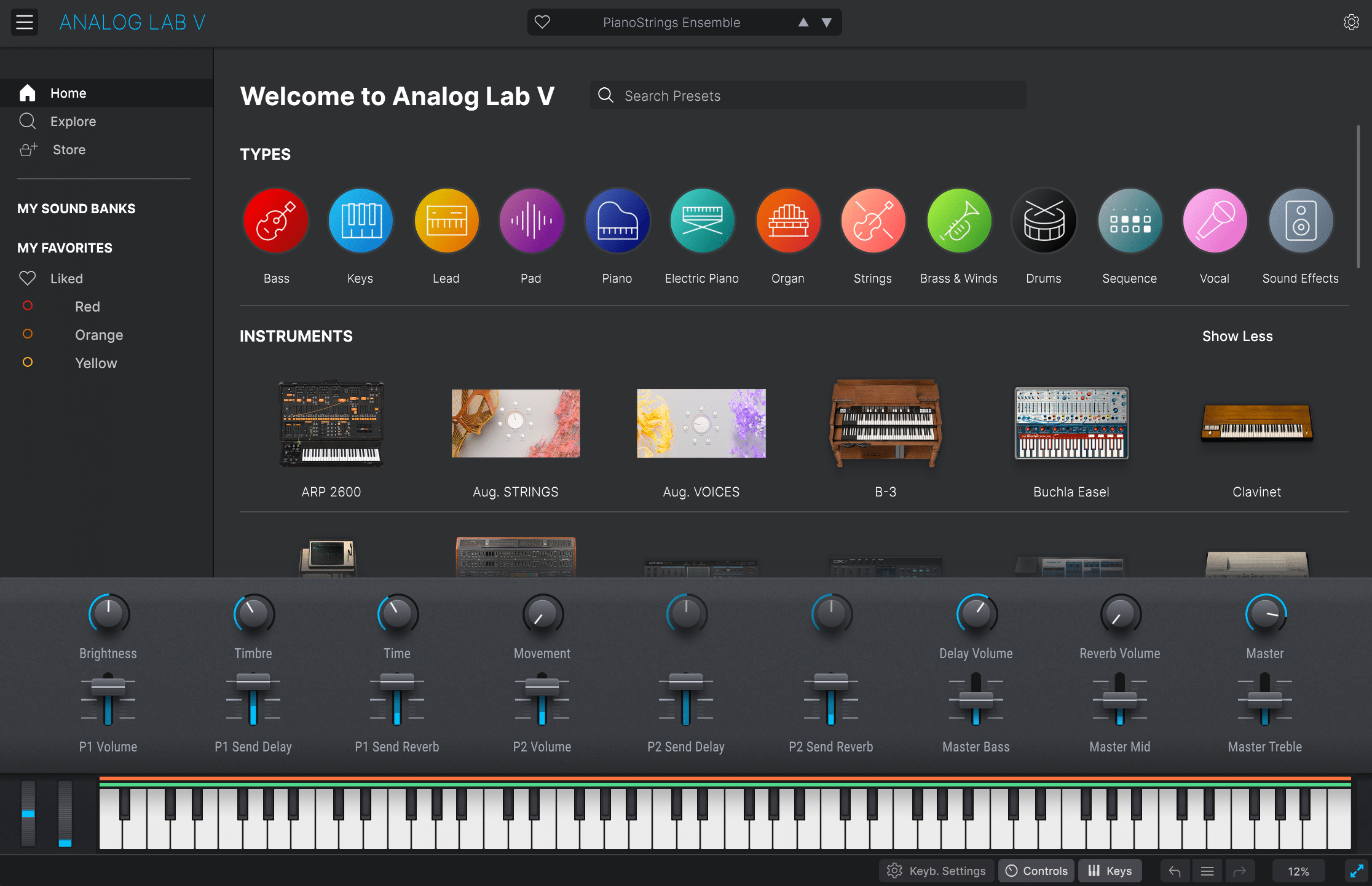
Task: Like the PianoStrings Ensemble preset heart
Action: click(x=542, y=22)
